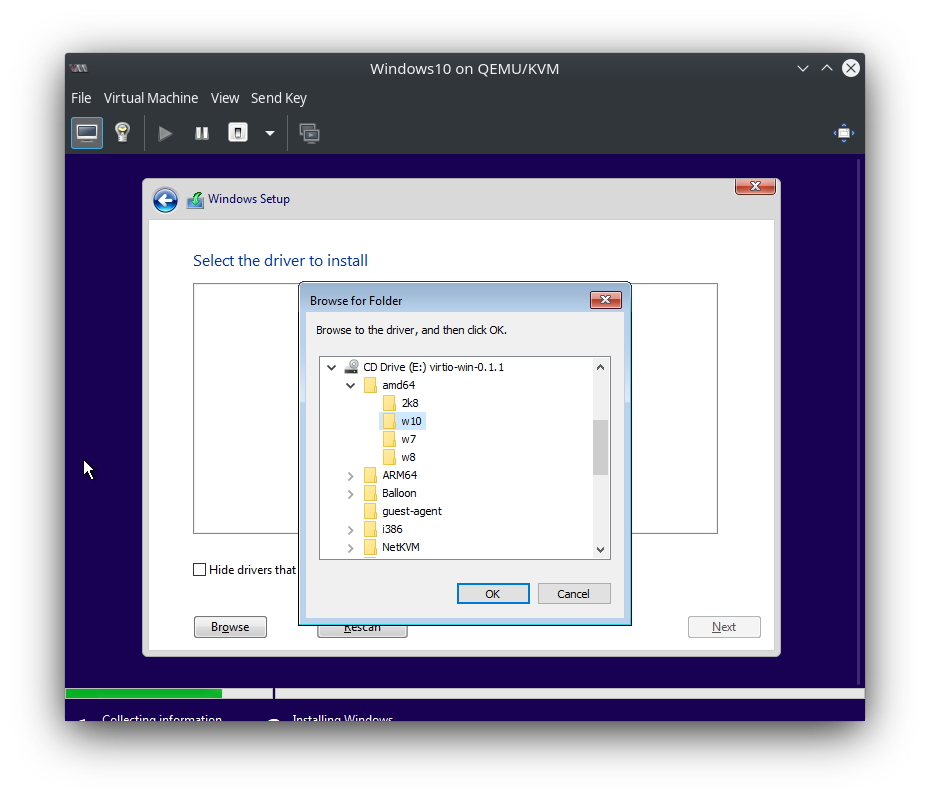Click the w7 folder icon
Screen dimensions: 930x798
point(389,440)
